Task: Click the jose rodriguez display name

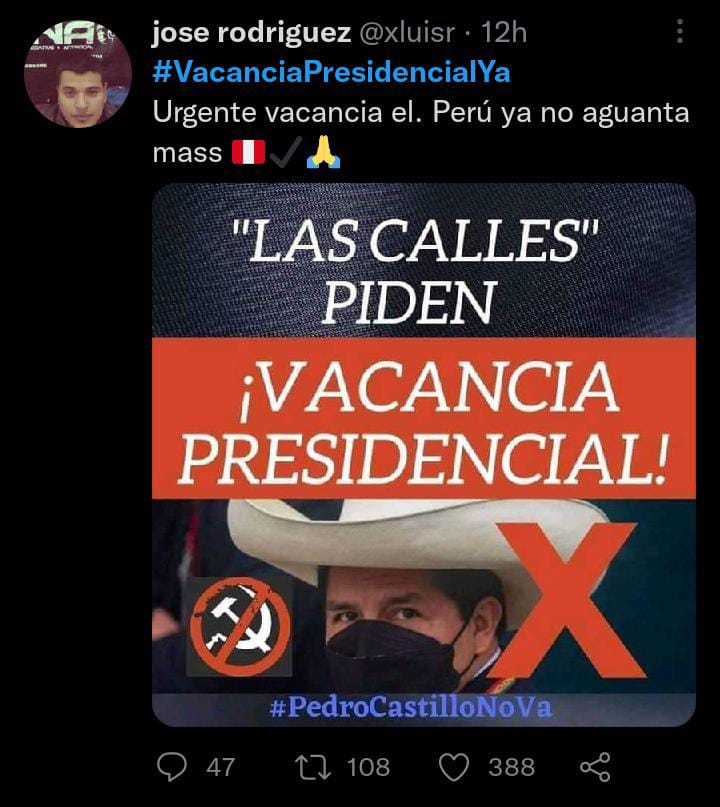Action: (x=251, y=33)
